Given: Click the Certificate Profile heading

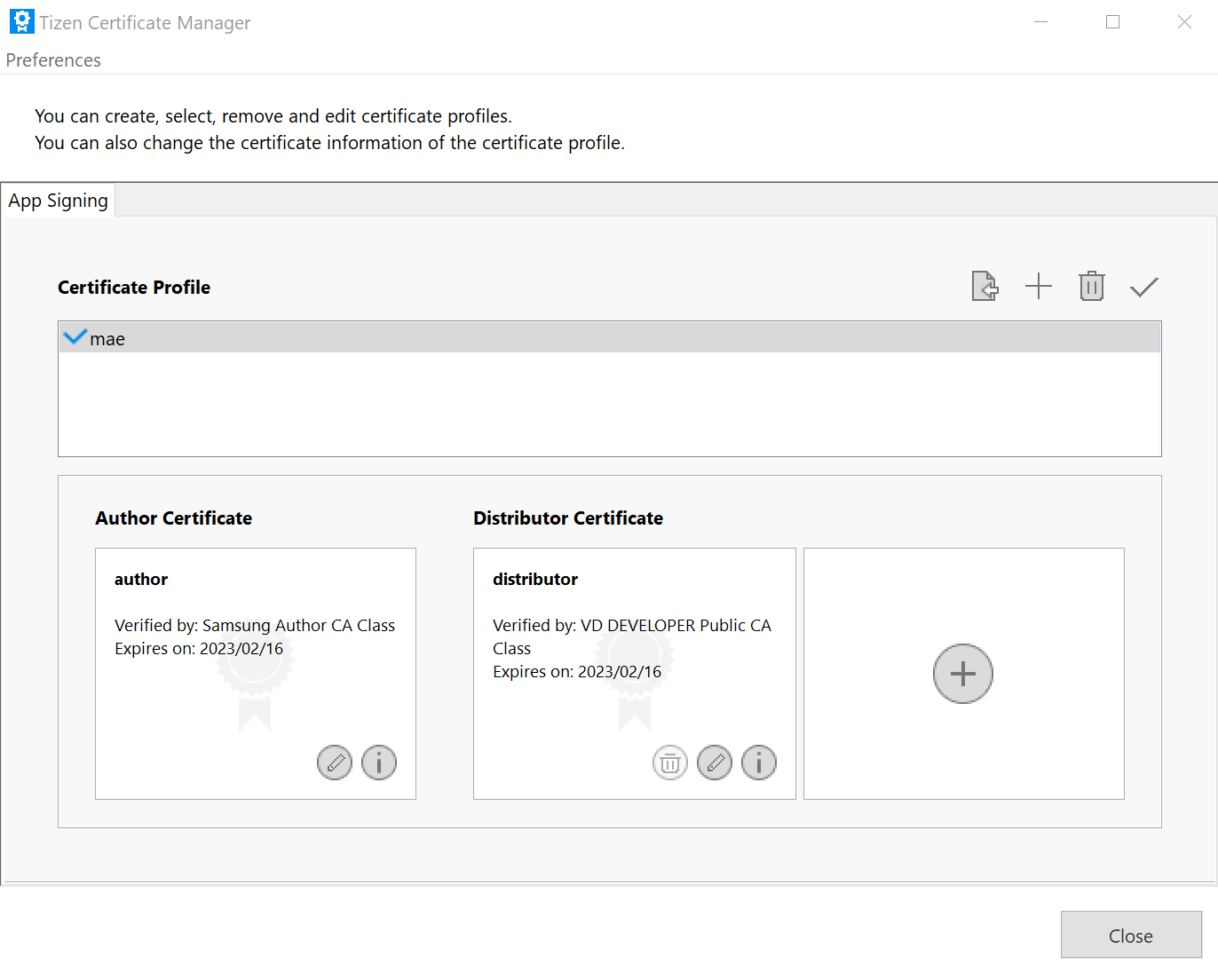Looking at the screenshot, I should pos(134,288).
